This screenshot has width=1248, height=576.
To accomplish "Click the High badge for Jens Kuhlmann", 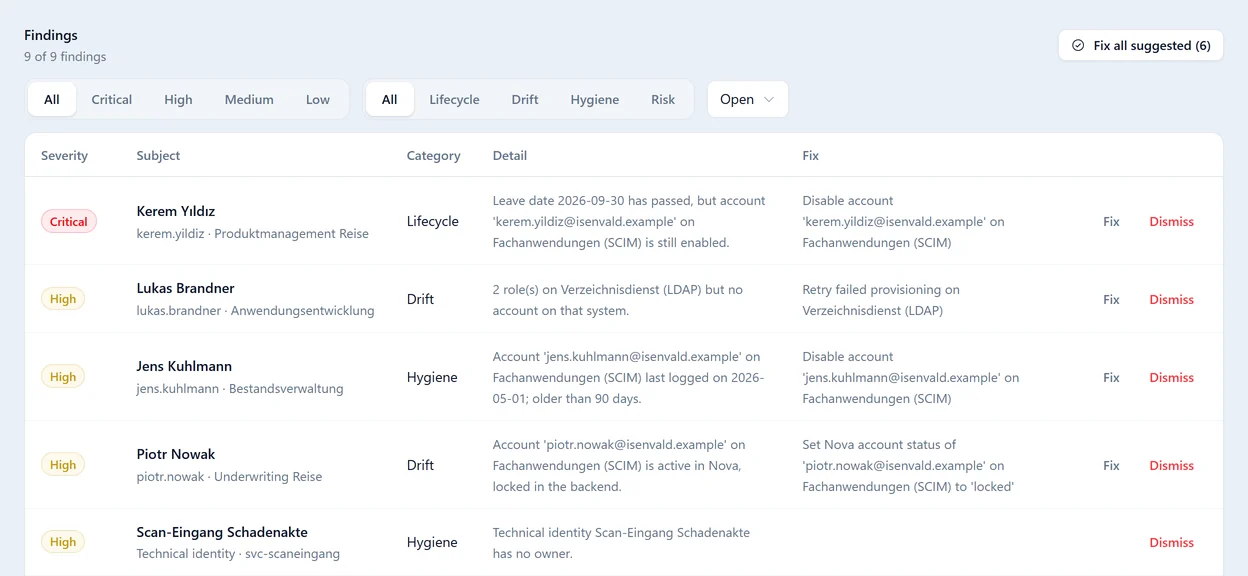I will (x=63, y=377).
